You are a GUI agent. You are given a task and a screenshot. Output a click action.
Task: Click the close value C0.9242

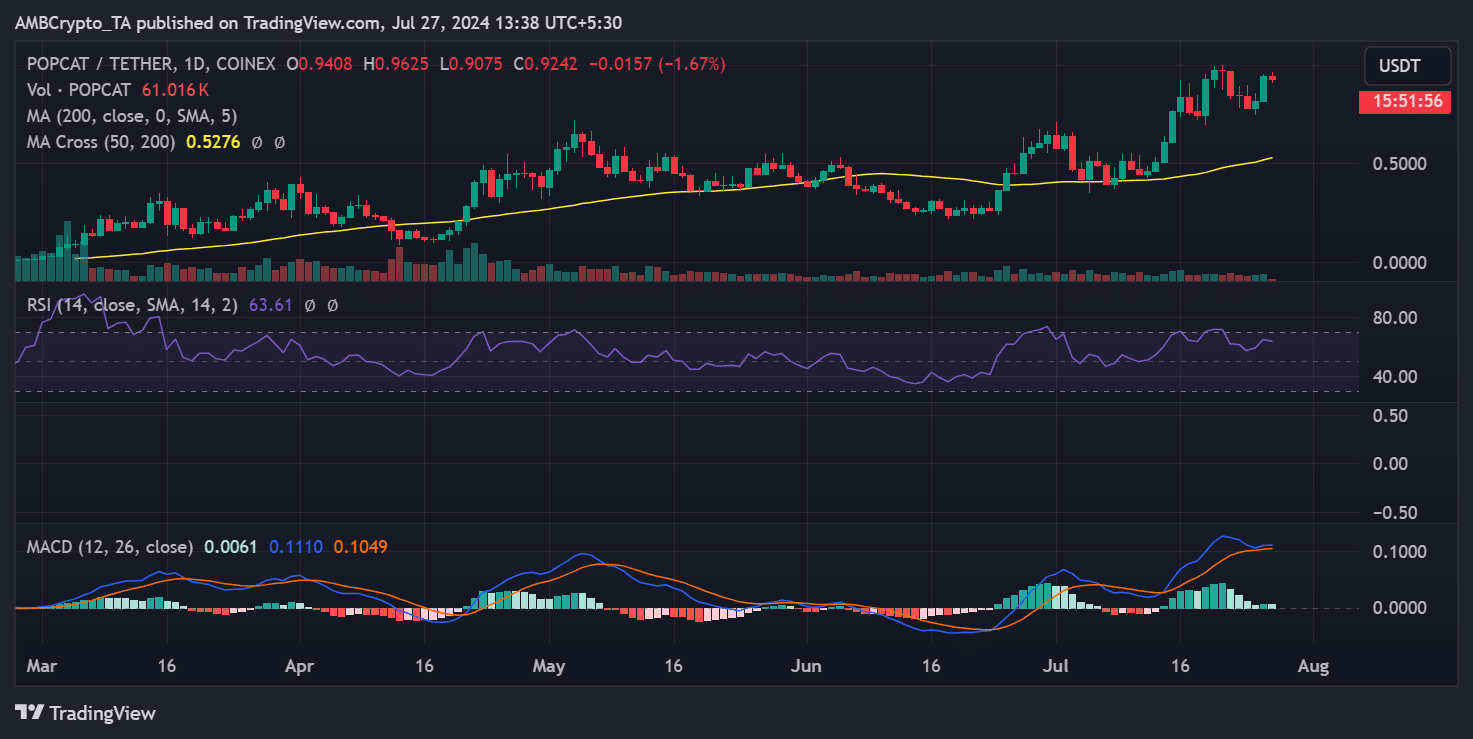pyautogui.click(x=547, y=64)
